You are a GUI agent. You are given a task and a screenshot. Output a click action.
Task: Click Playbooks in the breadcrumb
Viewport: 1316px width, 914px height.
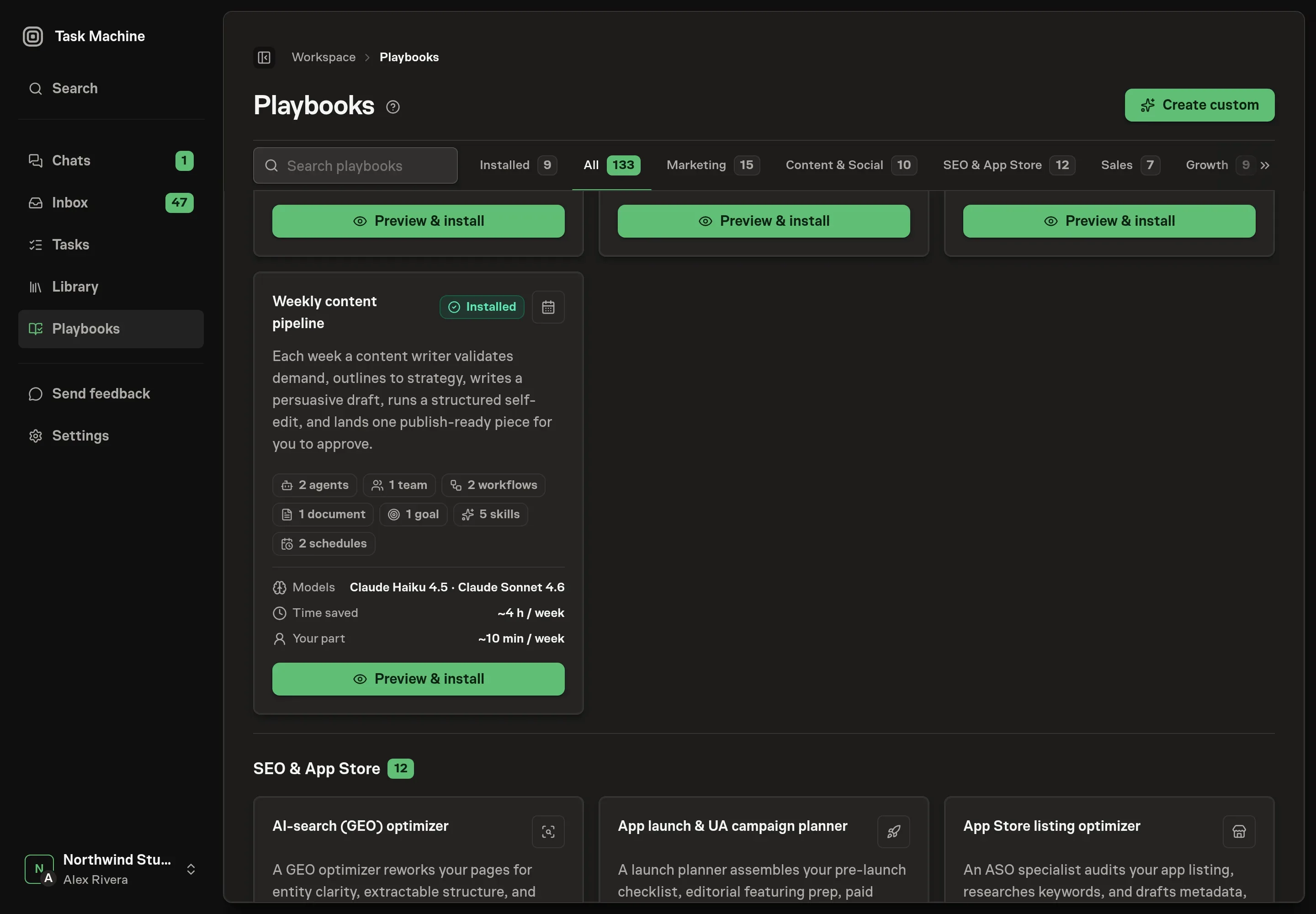click(409, 57)
